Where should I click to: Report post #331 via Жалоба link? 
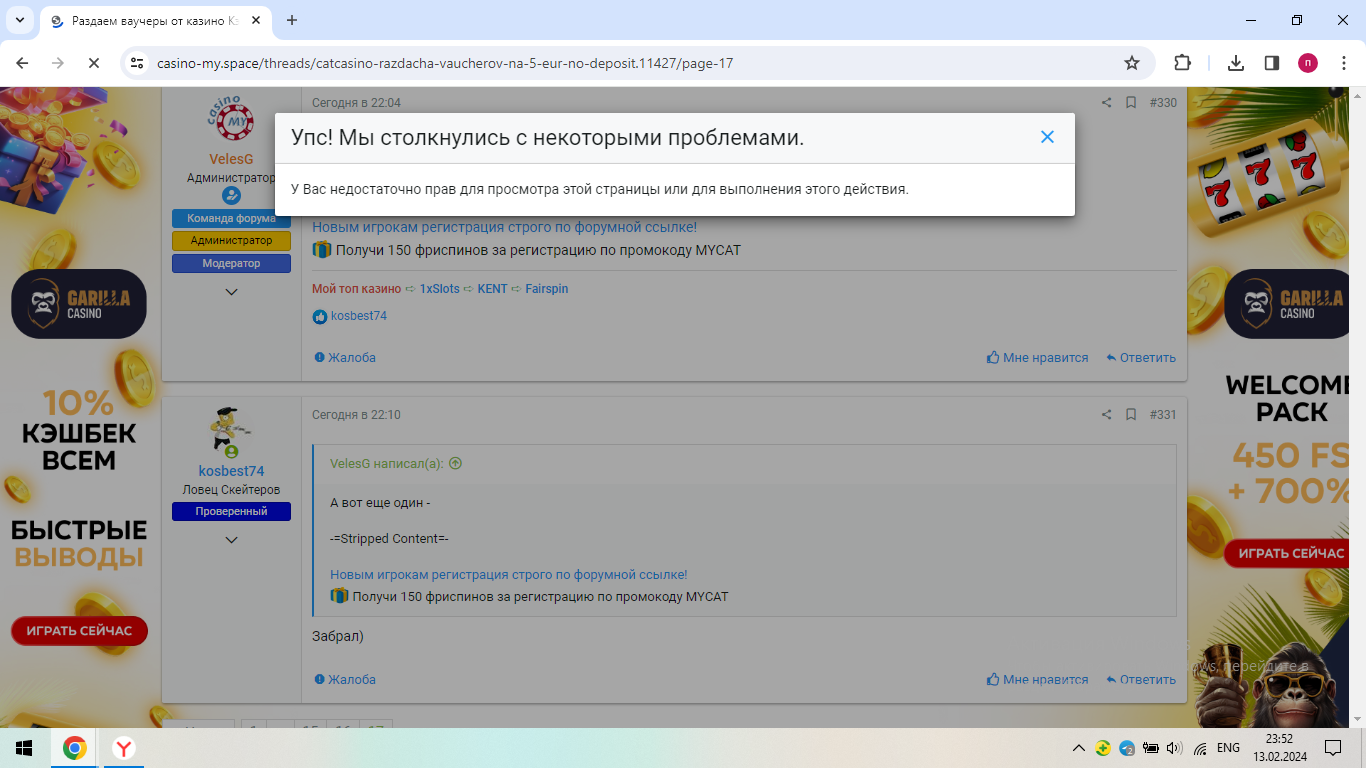click(x=345, y=680)
